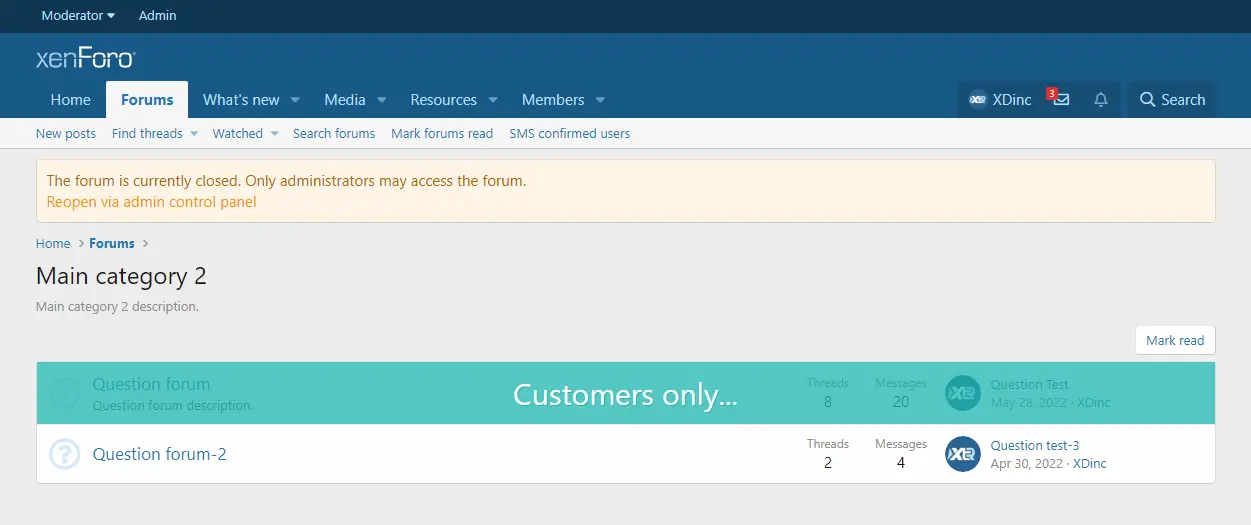Image resolution: width=1251 pixels, height=525 pixels.
Task: Click the Question forum-2 question mark icon
Action: (65, 454)
